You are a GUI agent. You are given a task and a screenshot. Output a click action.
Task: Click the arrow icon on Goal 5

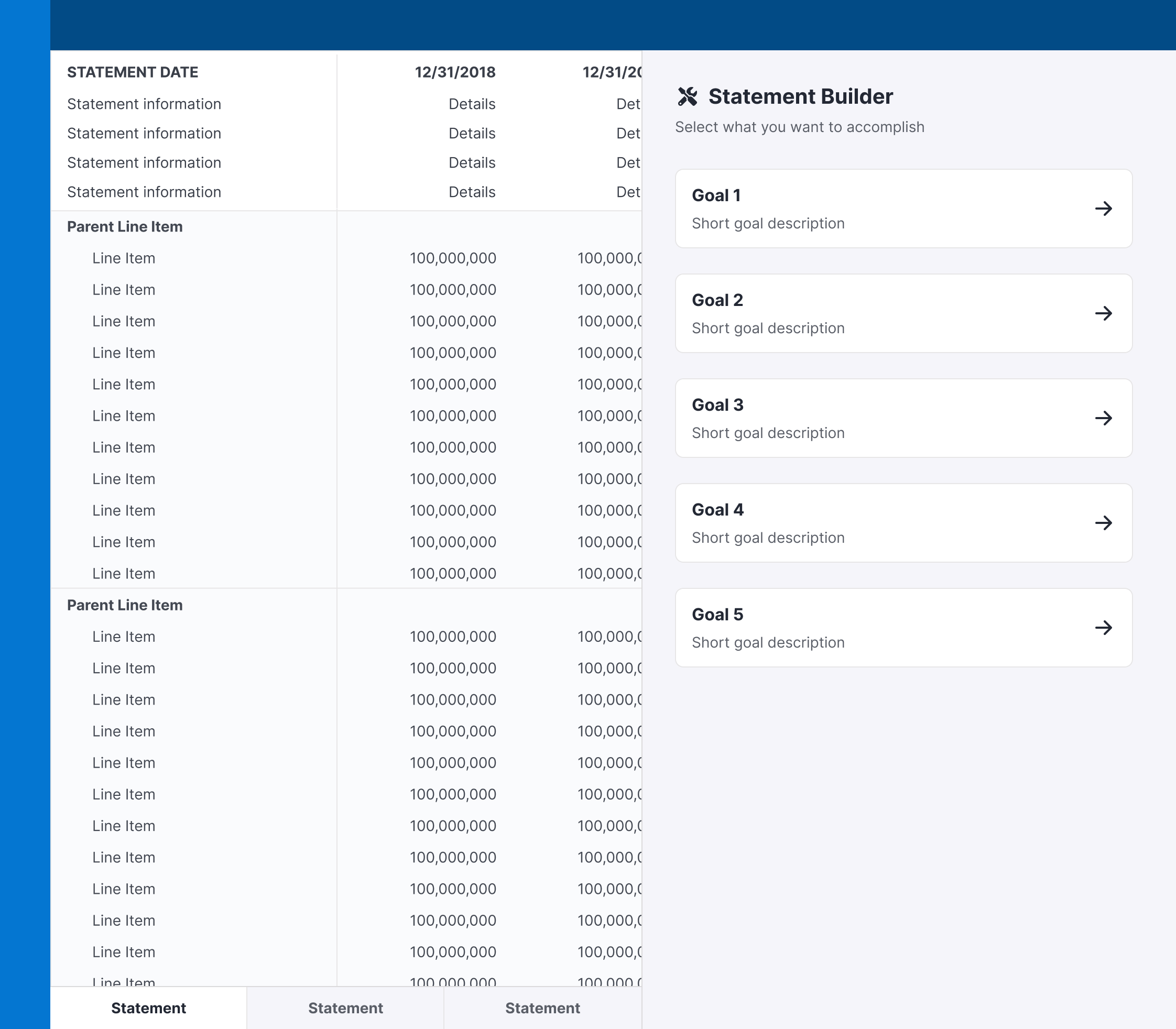(1103, 628)
